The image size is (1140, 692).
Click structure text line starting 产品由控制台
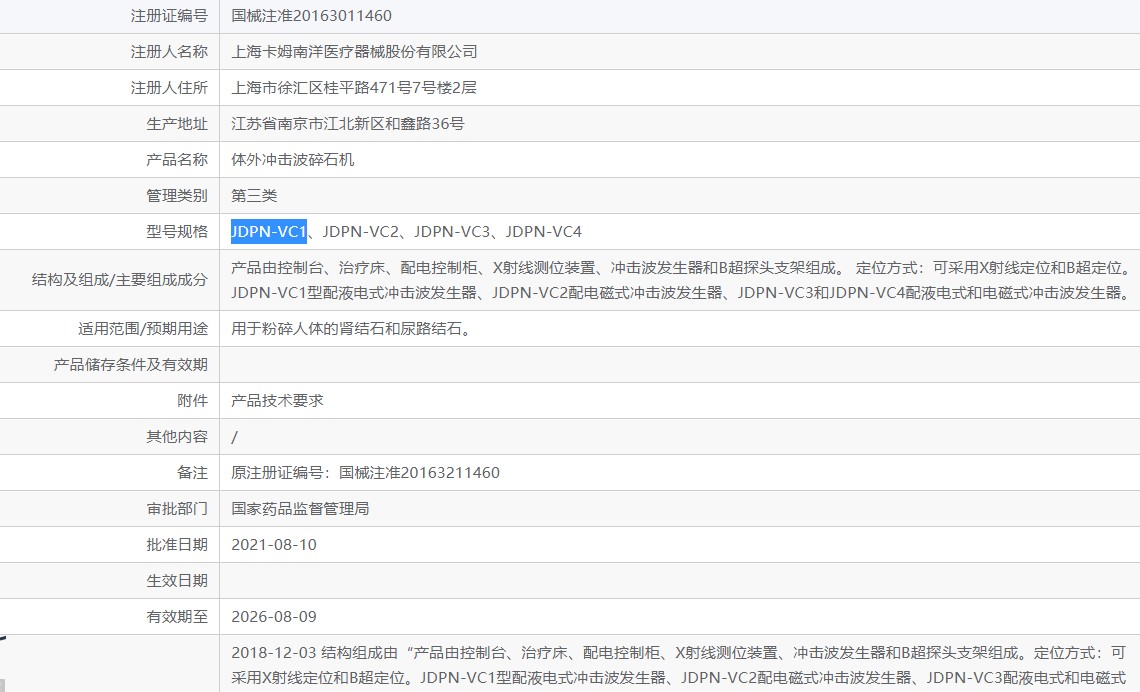tap(681, 267)
